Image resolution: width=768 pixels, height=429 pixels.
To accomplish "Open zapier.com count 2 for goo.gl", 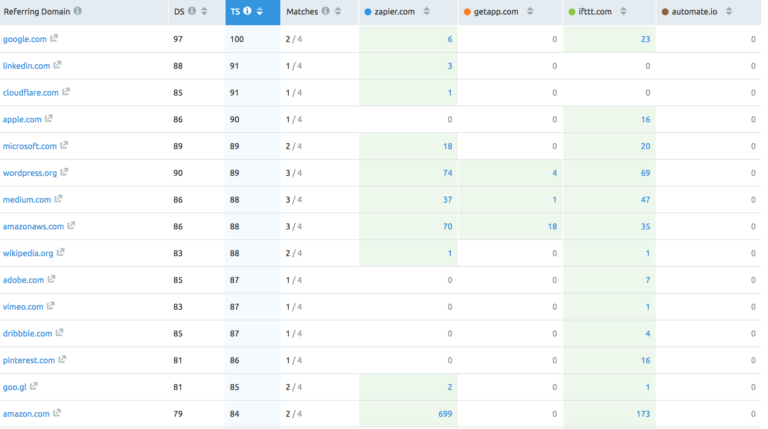I will [x=450, y=387].
